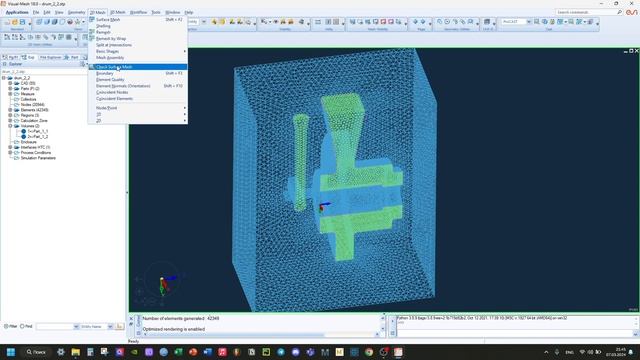Select Split at Intersections entry

point(138,45)
